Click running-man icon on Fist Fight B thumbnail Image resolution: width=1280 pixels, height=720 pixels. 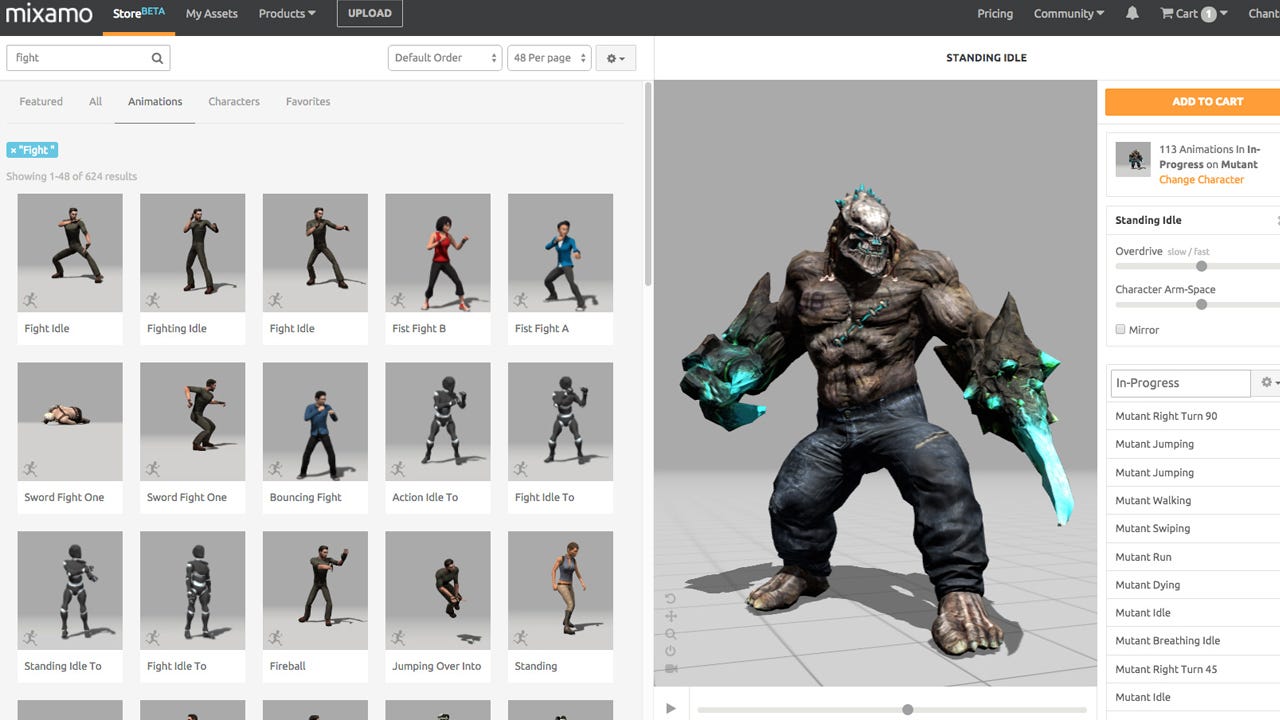(x=398, y=300)
